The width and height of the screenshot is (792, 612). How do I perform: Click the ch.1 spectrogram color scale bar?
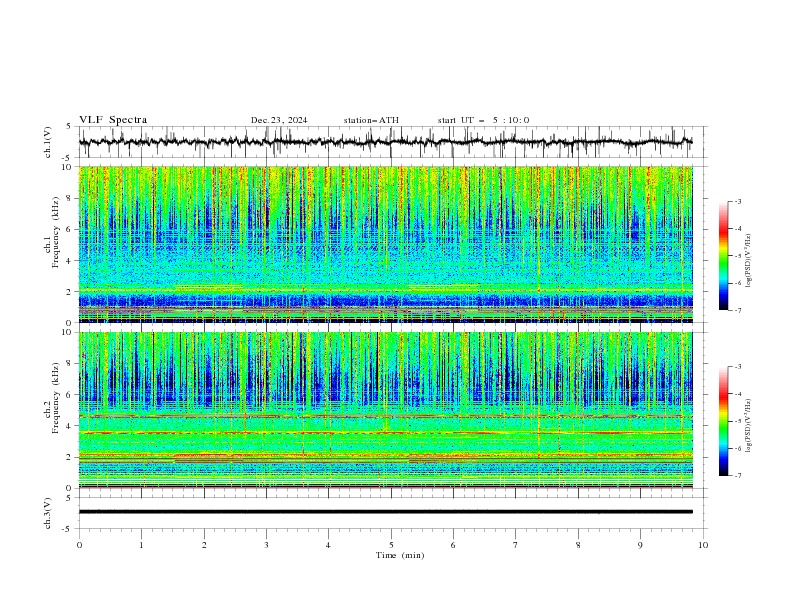tap(724, 256)
